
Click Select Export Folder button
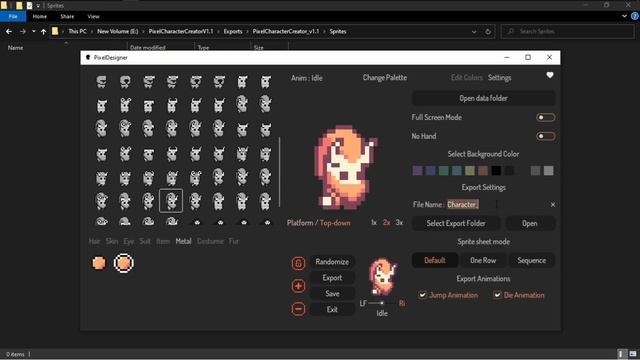(x=456, y=223)
